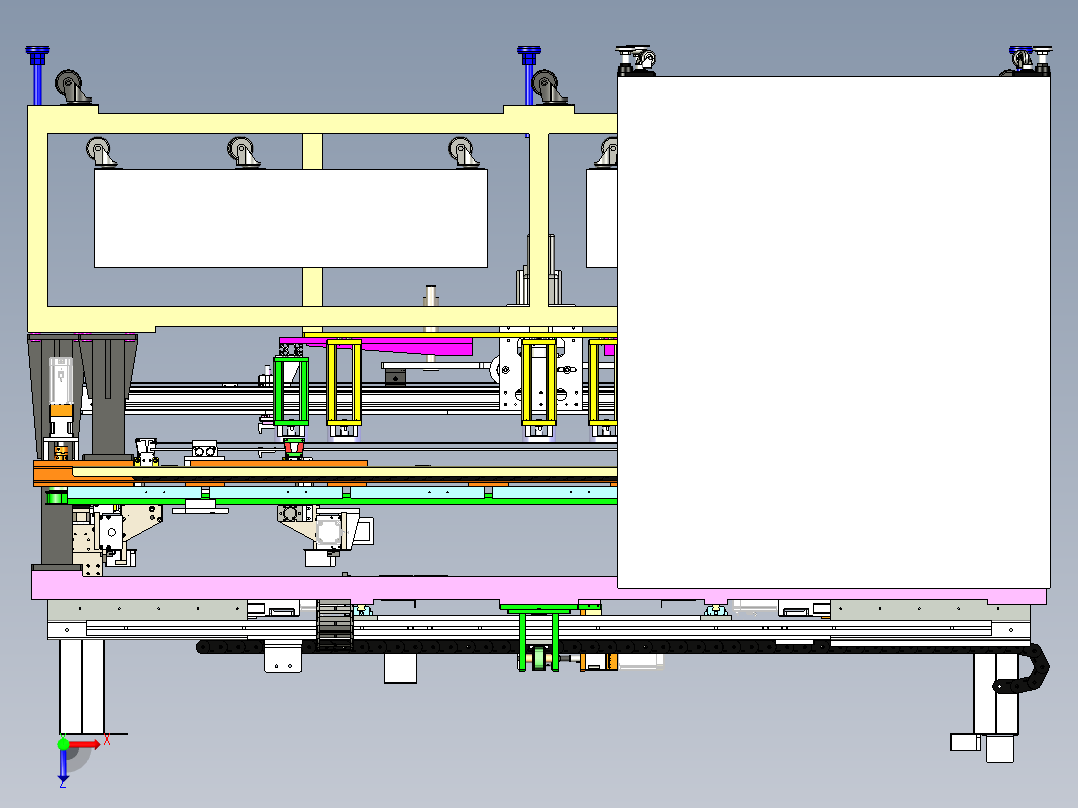Screen dimensions: 1078x808
Task: Select the white support leg at bottom-left
Action: (81, 686)
